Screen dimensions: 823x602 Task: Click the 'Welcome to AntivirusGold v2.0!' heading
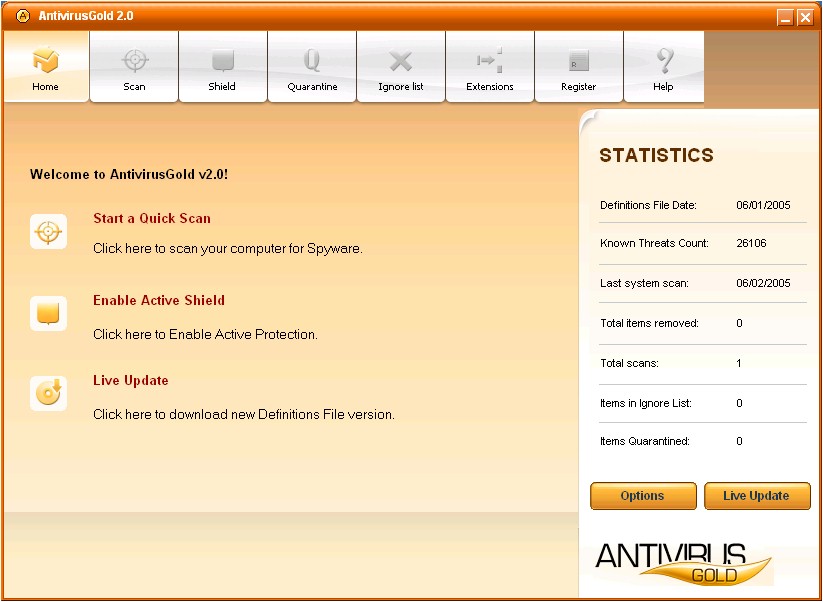[x=129, y=174]
